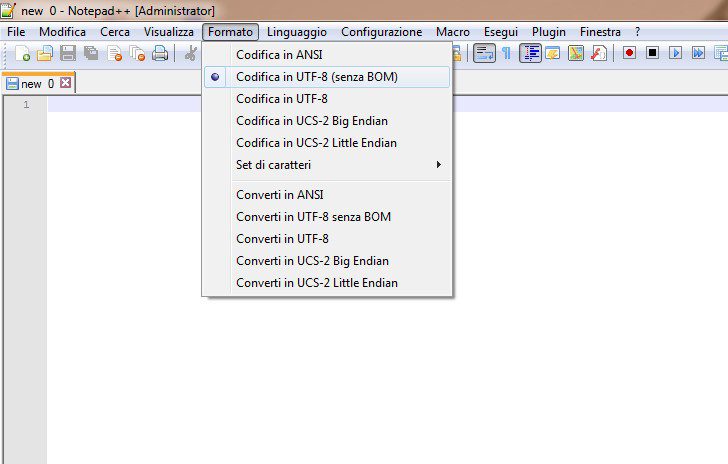Toggle the Word wrap toolbar button
728x464 pixels.
pos(484,53)
